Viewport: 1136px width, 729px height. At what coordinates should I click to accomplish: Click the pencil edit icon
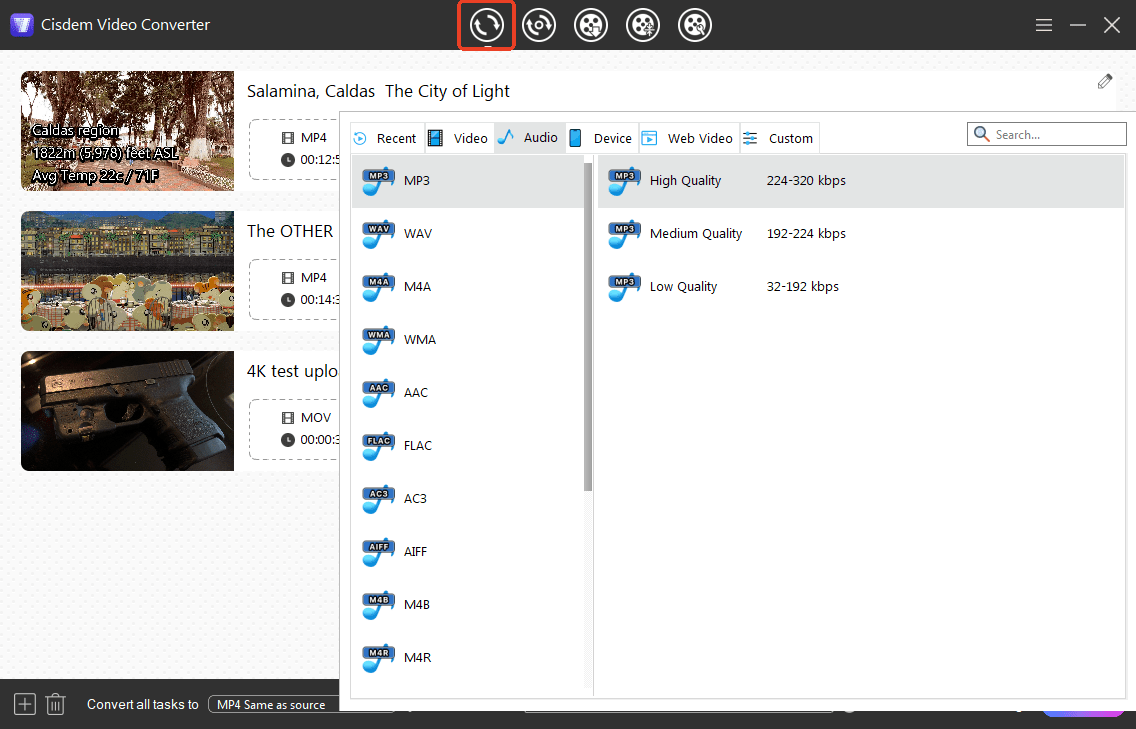pyautogui.click(x=1105, y=82)
